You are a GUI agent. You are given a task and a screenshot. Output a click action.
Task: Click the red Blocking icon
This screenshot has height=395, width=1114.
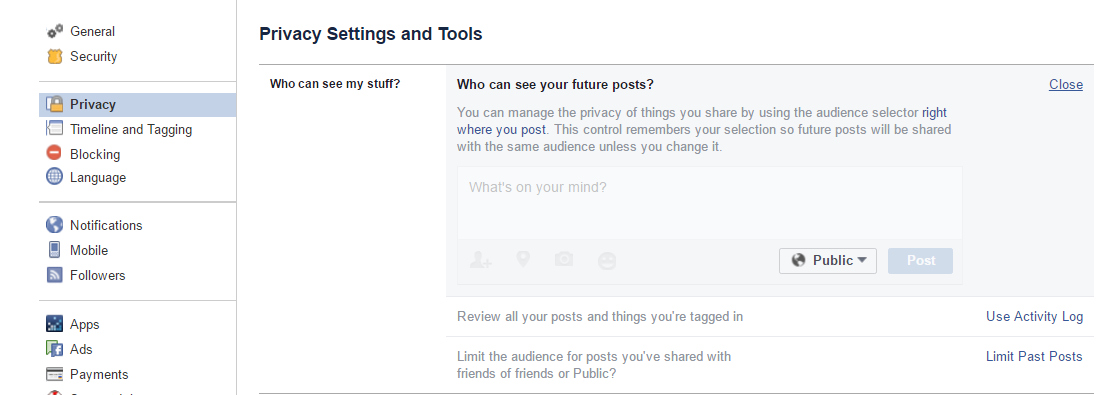[55, 153]
